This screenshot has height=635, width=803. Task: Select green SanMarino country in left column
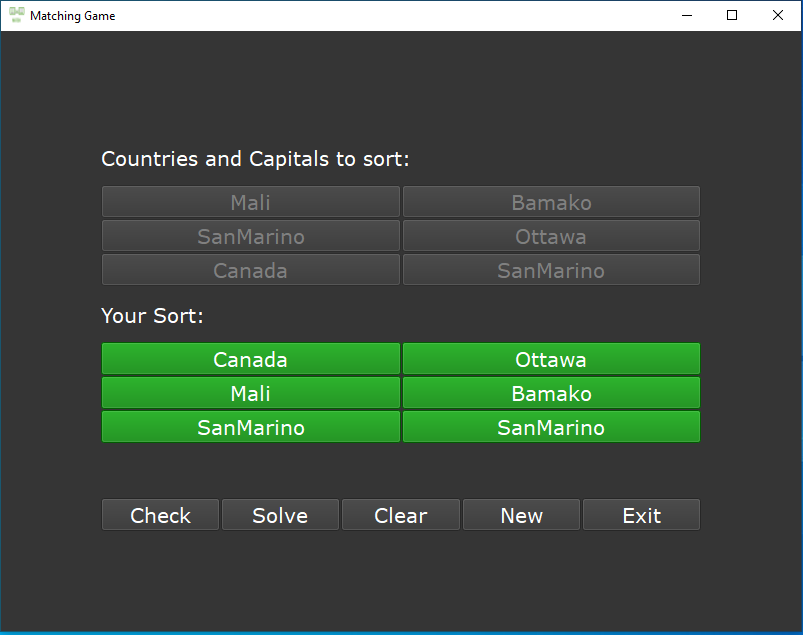point(250,427)
